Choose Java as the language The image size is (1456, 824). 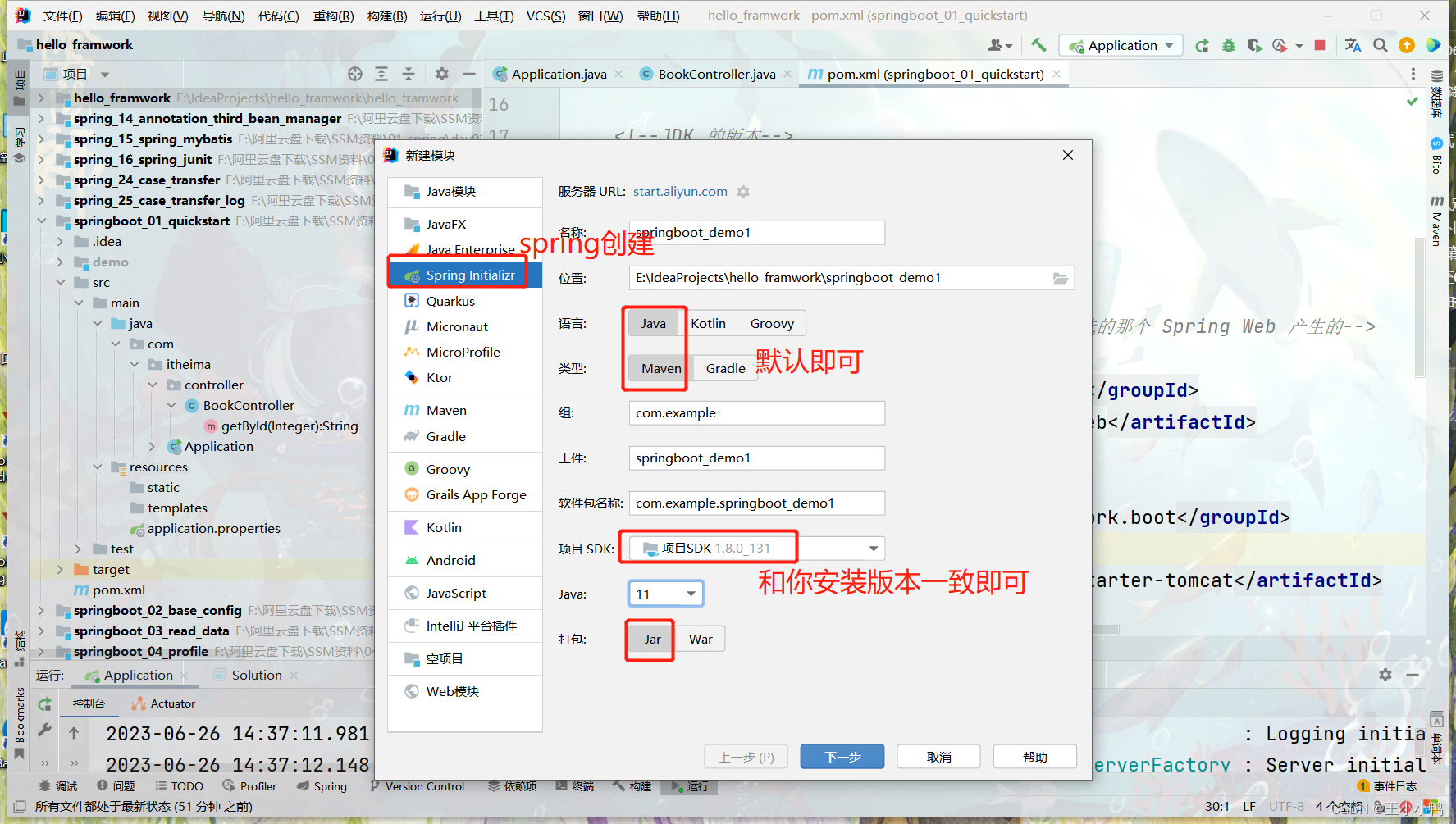coord(654,323)
